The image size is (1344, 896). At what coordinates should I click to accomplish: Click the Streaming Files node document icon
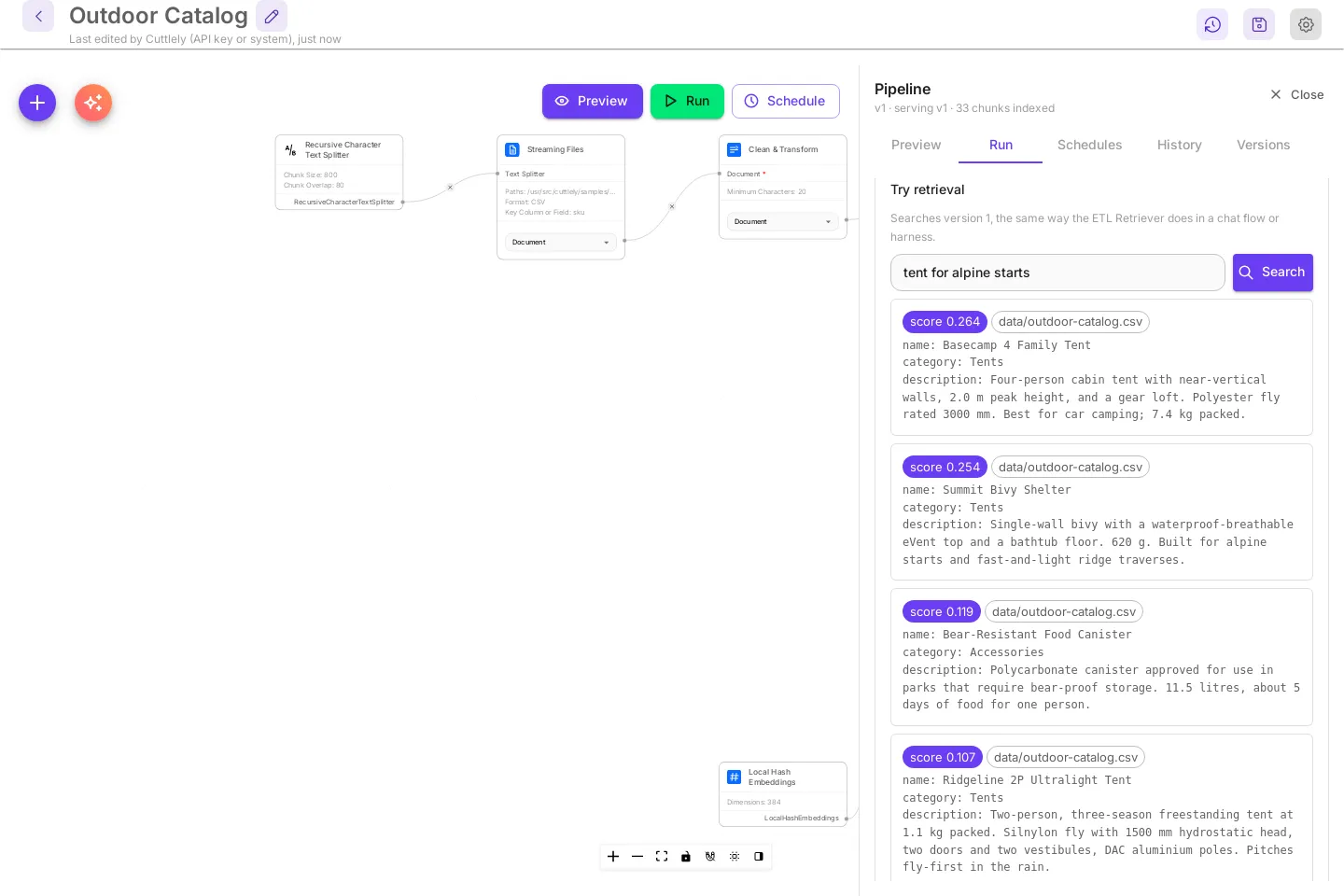[512, 149]
